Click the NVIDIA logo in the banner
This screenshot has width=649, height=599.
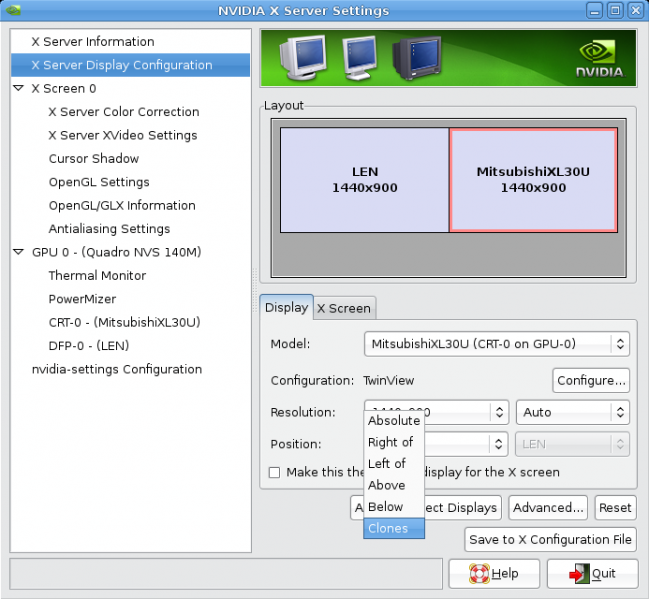click(600, 59)
